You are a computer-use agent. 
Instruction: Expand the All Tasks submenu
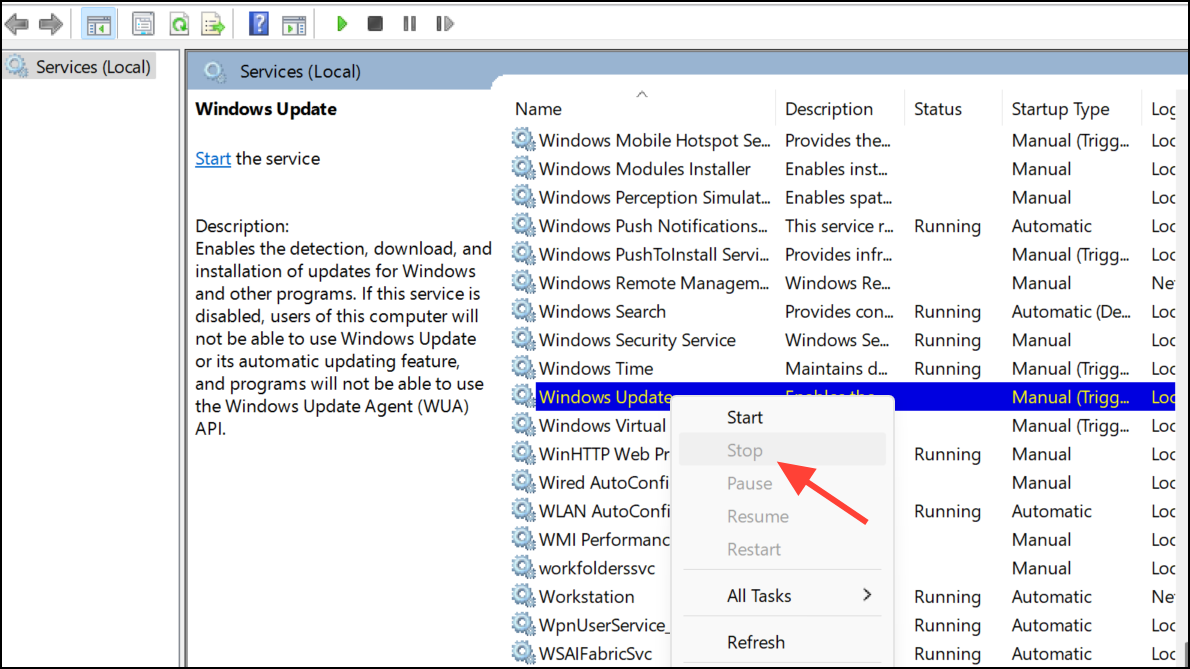[x=782, y=596]
